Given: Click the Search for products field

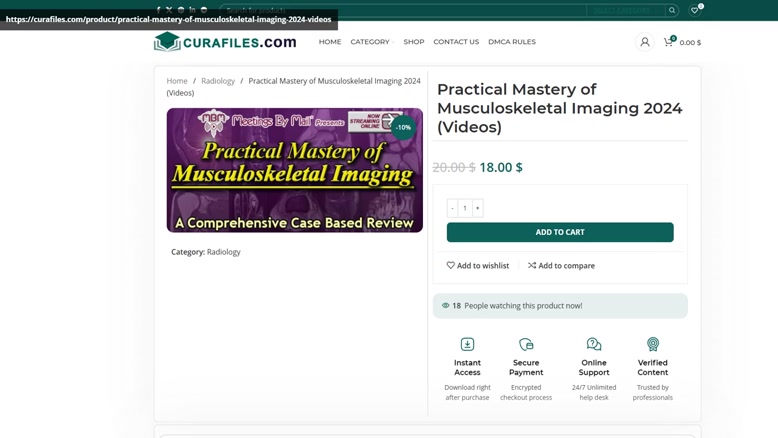Looking at the screenshot, I should click(x=402, y=10).
